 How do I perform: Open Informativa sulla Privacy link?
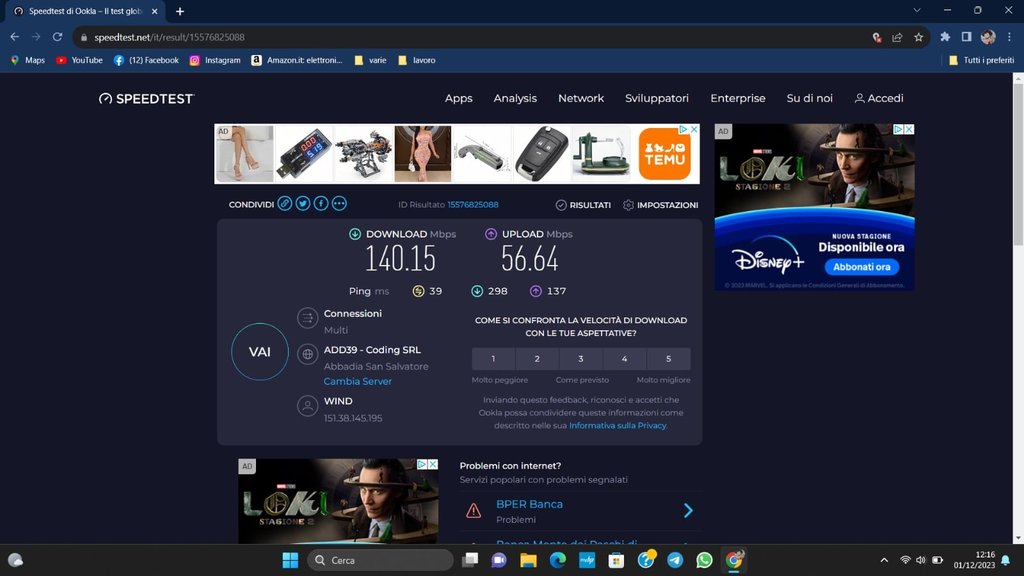click(617, 425)
